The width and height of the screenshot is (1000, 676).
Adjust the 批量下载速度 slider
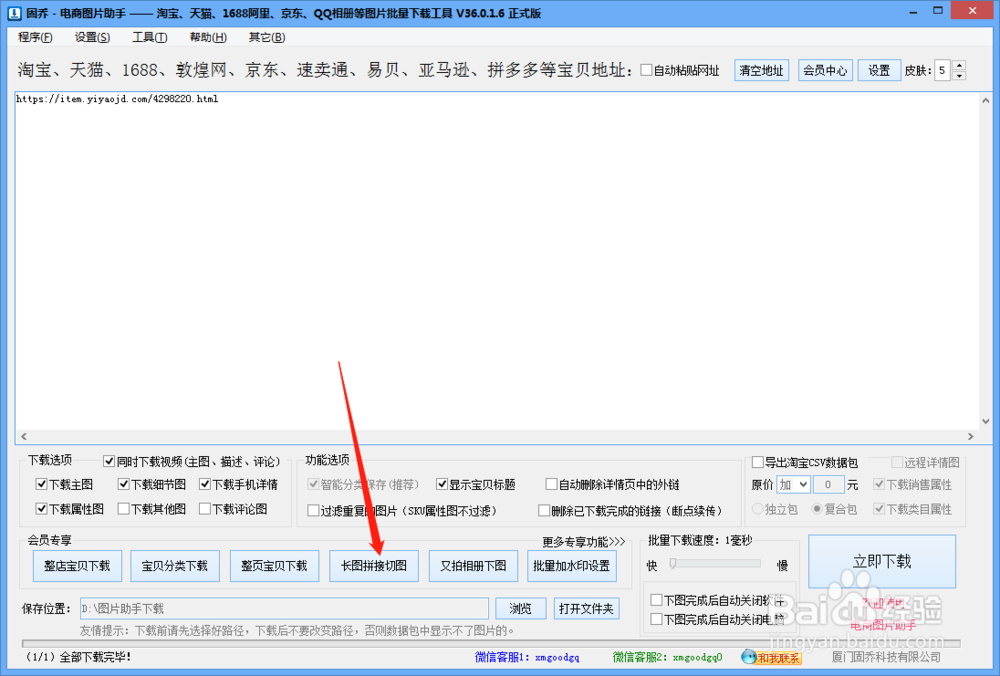coord(673,564)
